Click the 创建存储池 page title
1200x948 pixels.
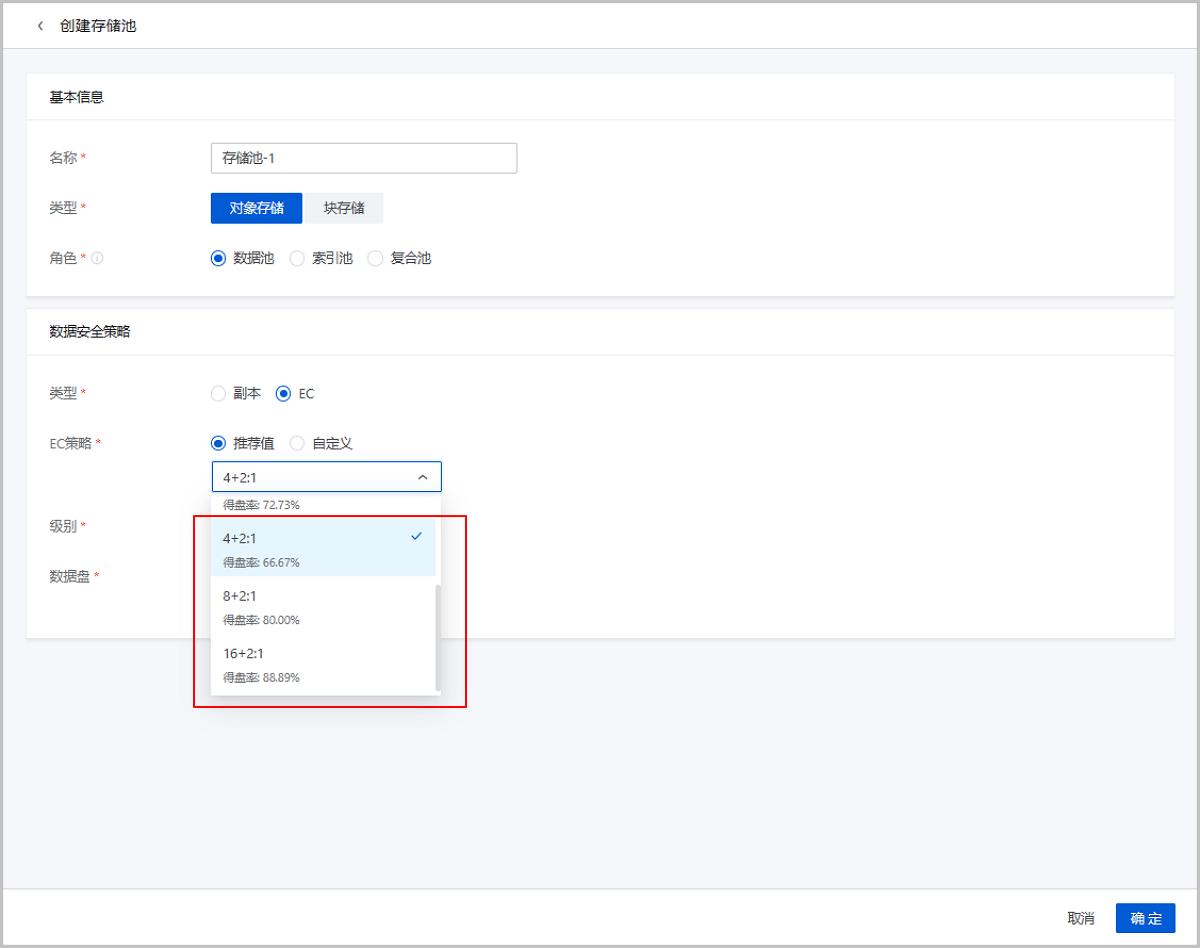98,26
